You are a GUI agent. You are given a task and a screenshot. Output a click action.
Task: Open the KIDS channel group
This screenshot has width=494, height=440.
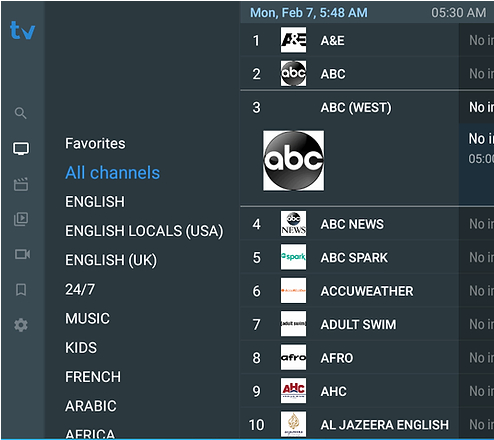(x=81, y=348)
